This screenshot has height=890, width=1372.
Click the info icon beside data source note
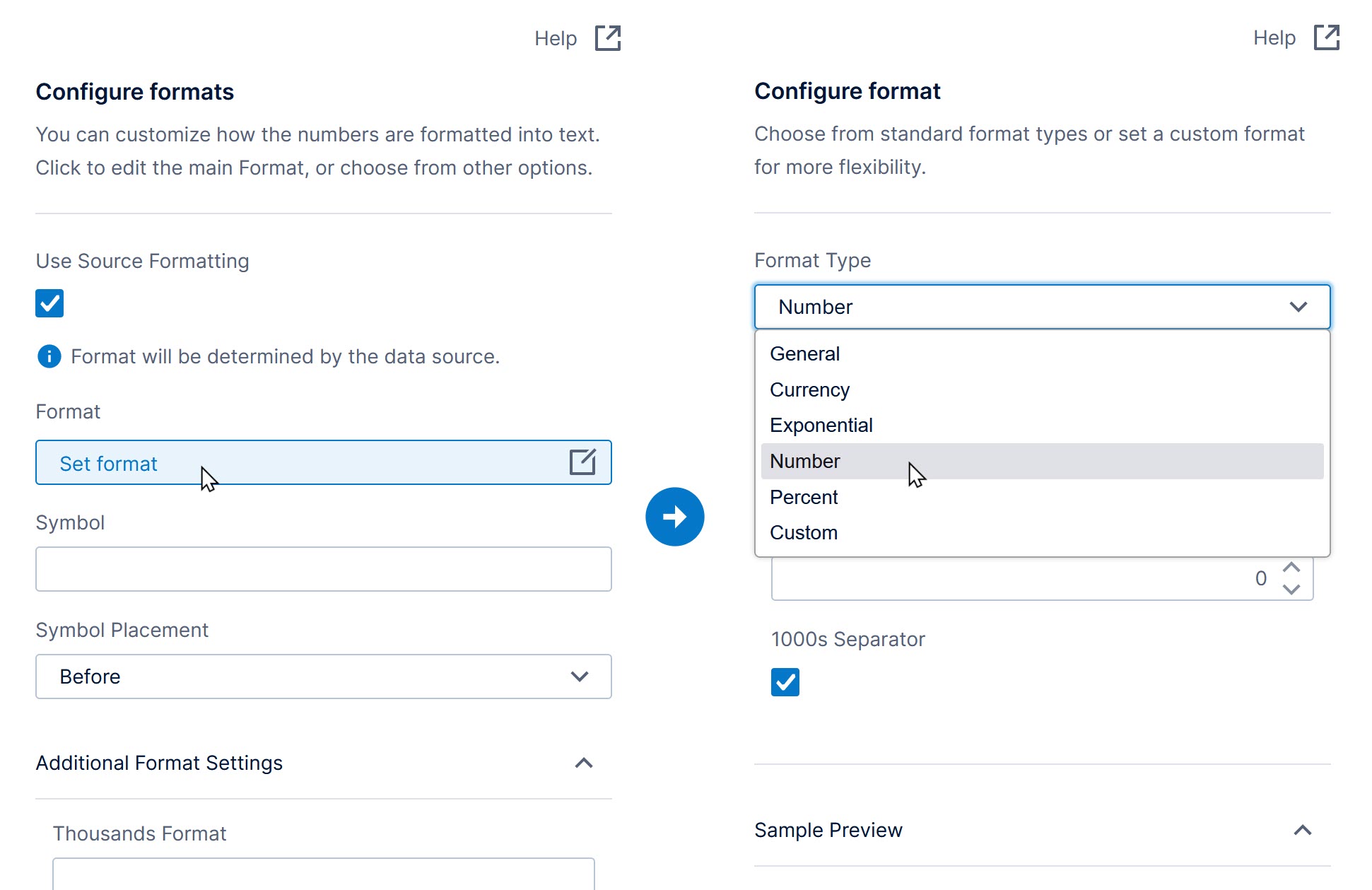(49, 356)
